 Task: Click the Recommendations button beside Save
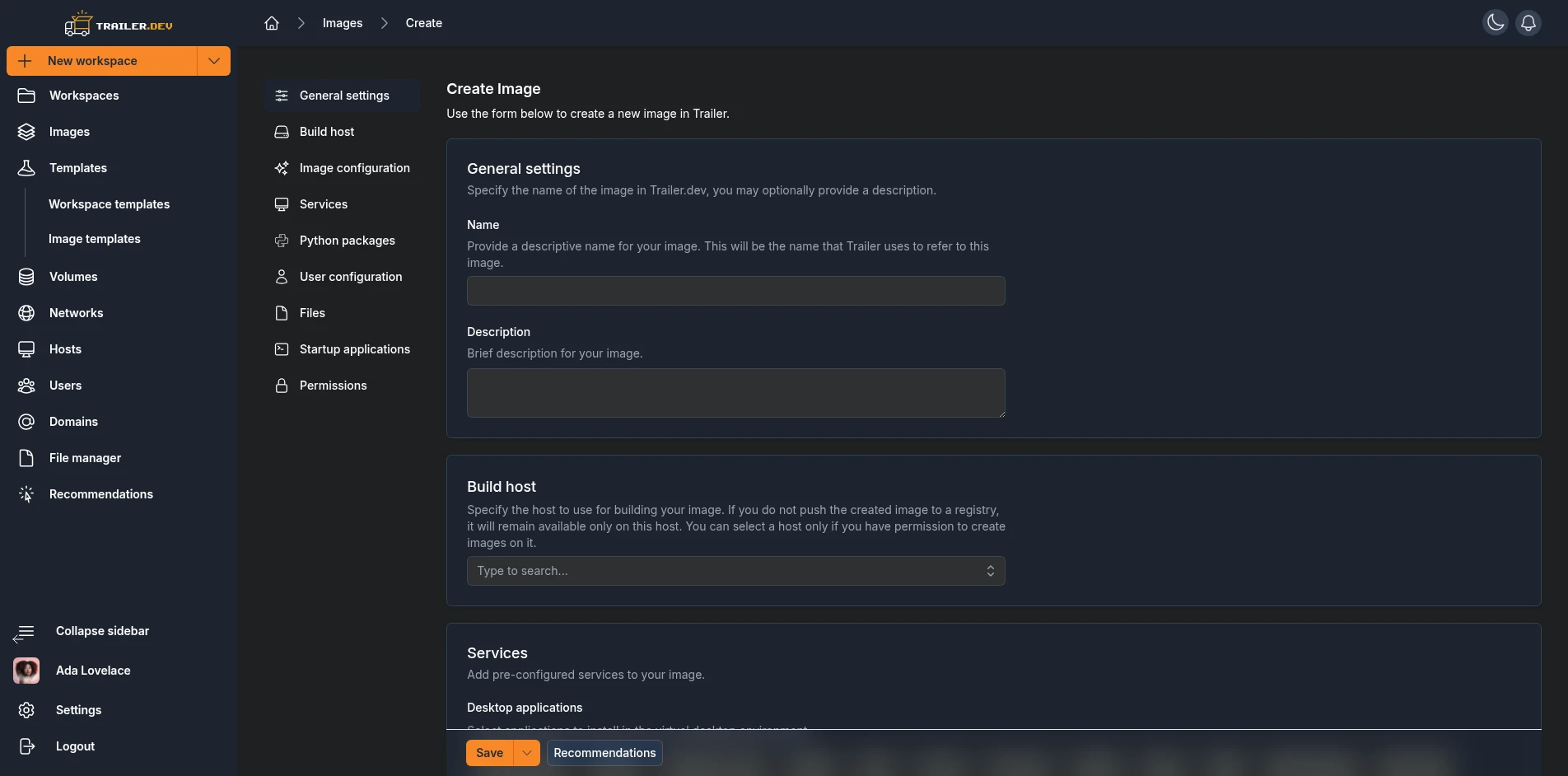604,753
